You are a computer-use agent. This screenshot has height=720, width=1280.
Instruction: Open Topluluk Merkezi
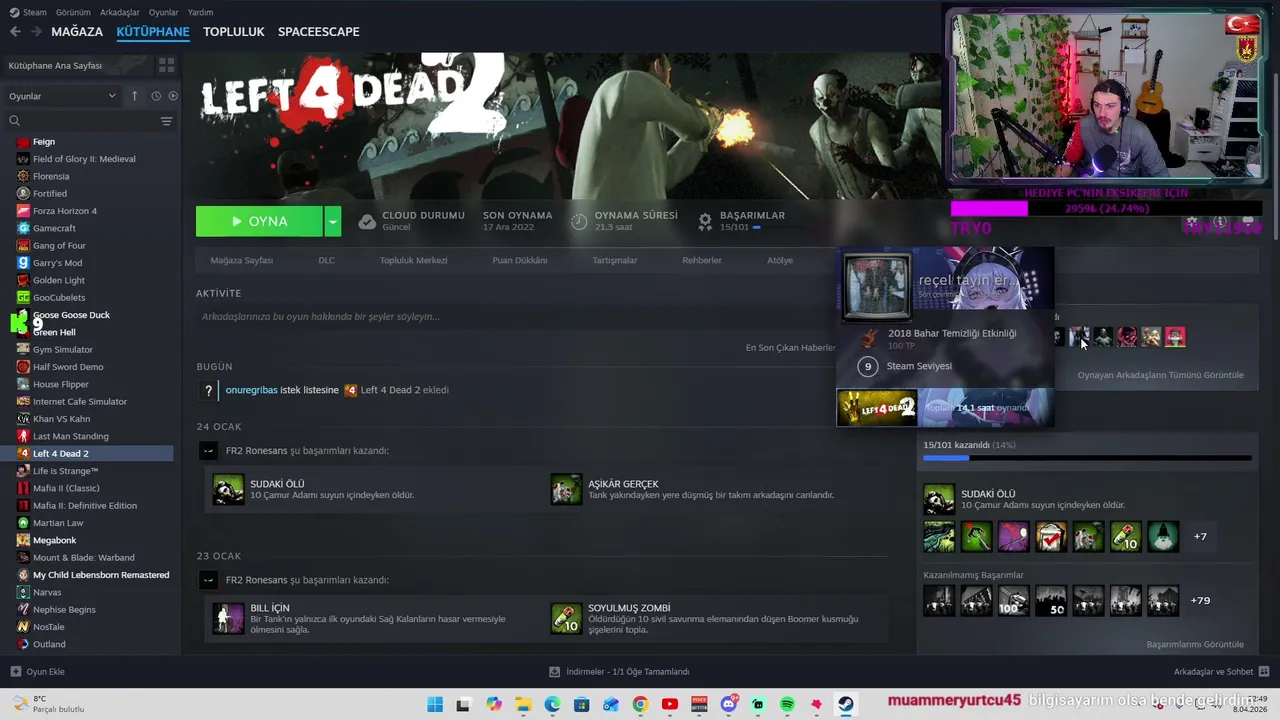[413, 260]
